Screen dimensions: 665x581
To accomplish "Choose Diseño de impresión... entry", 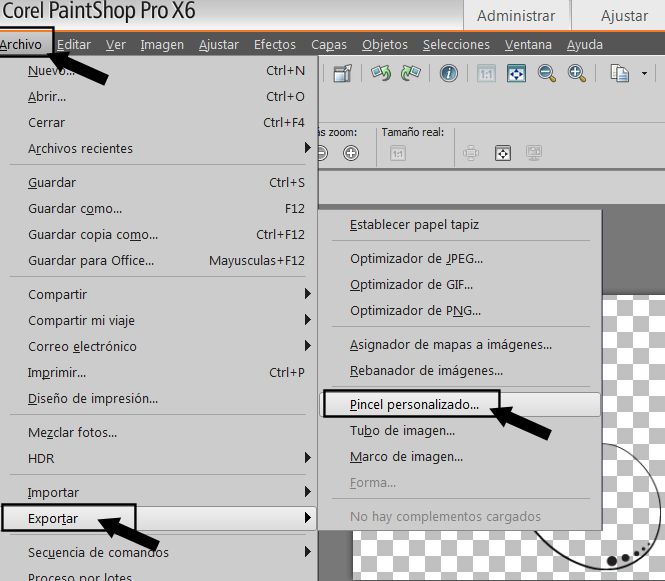I will (x=159, y=399).
